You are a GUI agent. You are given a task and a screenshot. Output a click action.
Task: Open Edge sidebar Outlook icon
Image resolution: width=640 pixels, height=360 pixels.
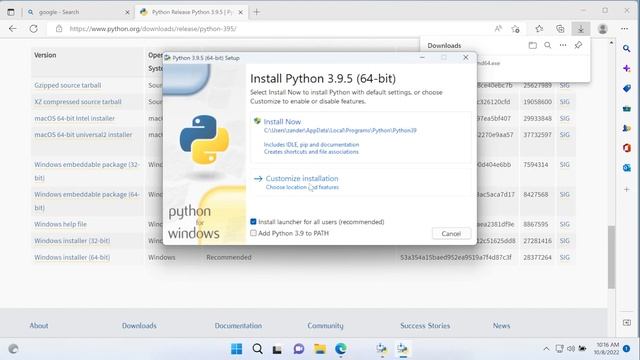[627, 168]
